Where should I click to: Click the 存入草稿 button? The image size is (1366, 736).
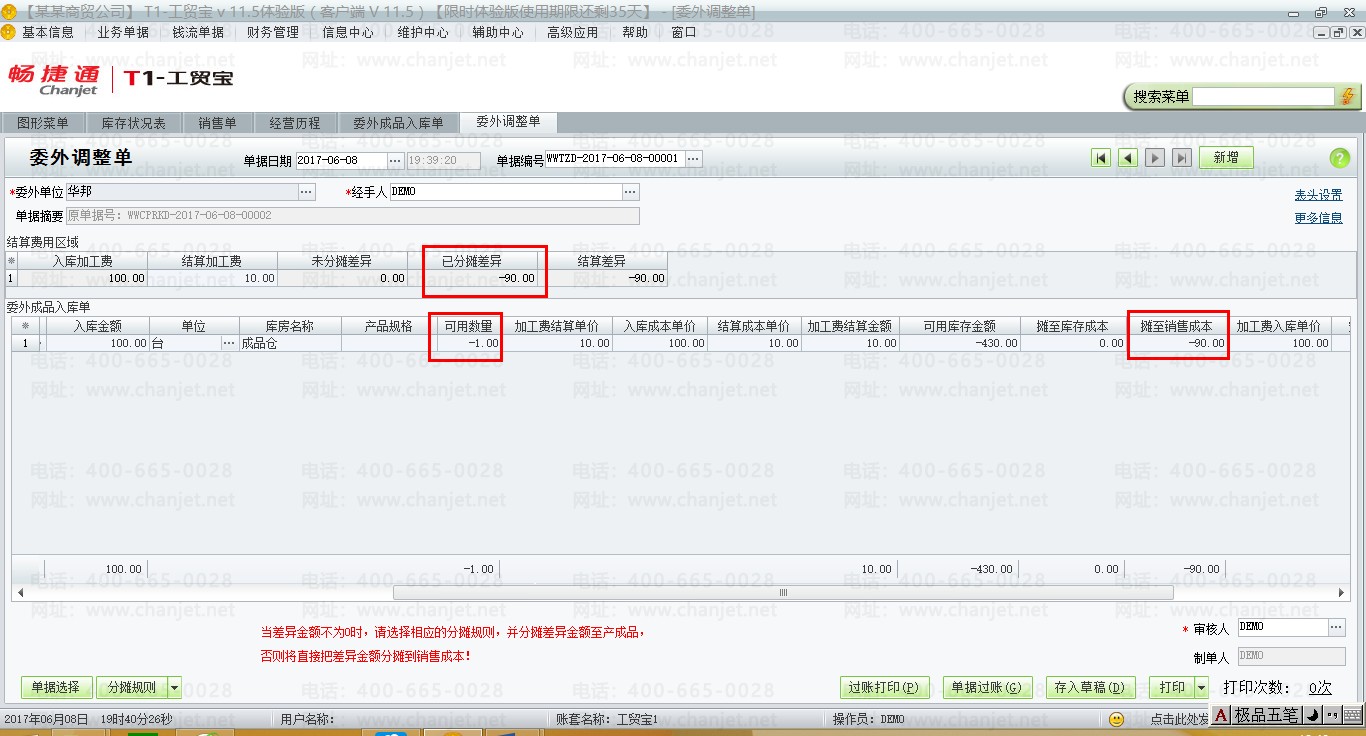[x=1089, y=688]
